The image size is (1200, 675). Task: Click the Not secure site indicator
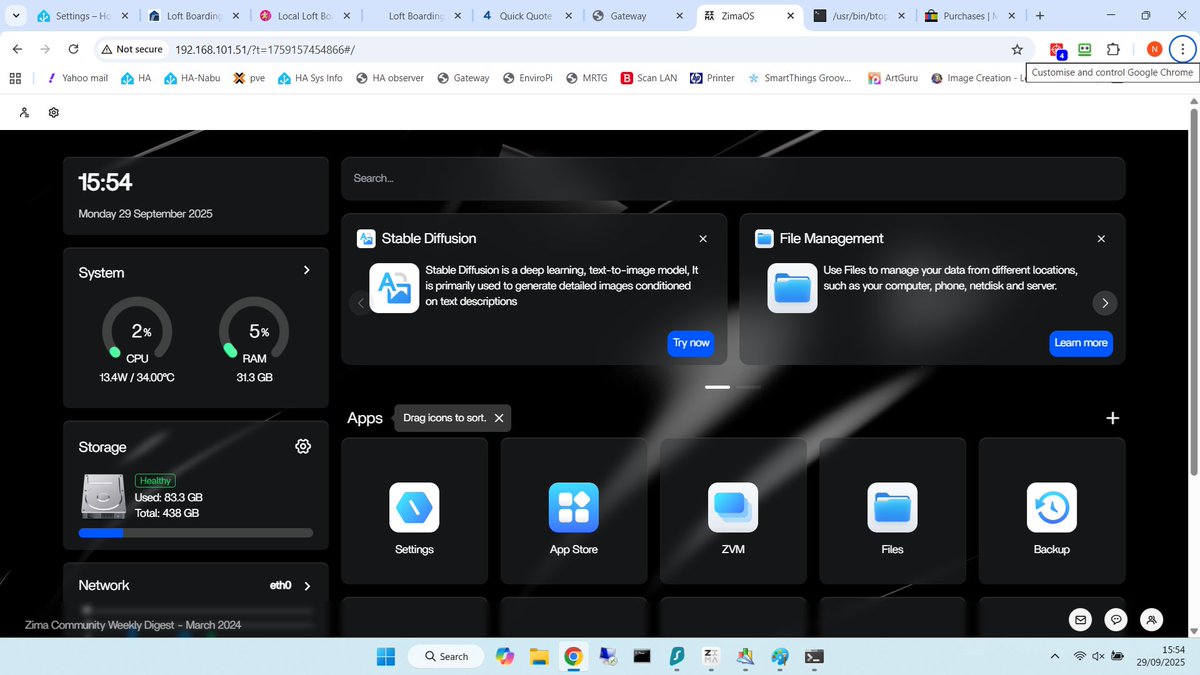pyautogui.click(x=131, y=49)
